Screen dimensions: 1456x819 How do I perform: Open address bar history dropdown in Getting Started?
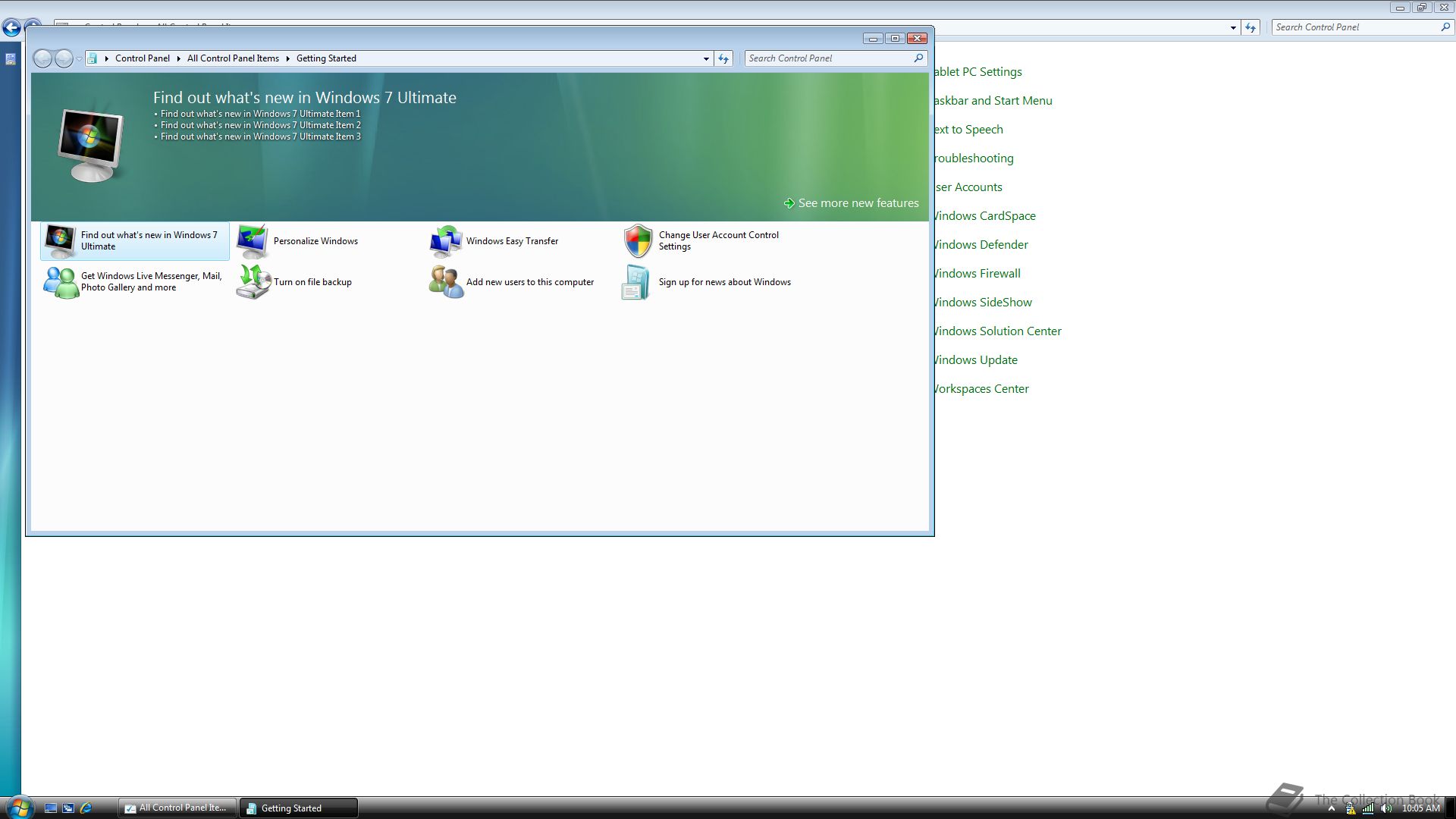(x=706, y=58)
